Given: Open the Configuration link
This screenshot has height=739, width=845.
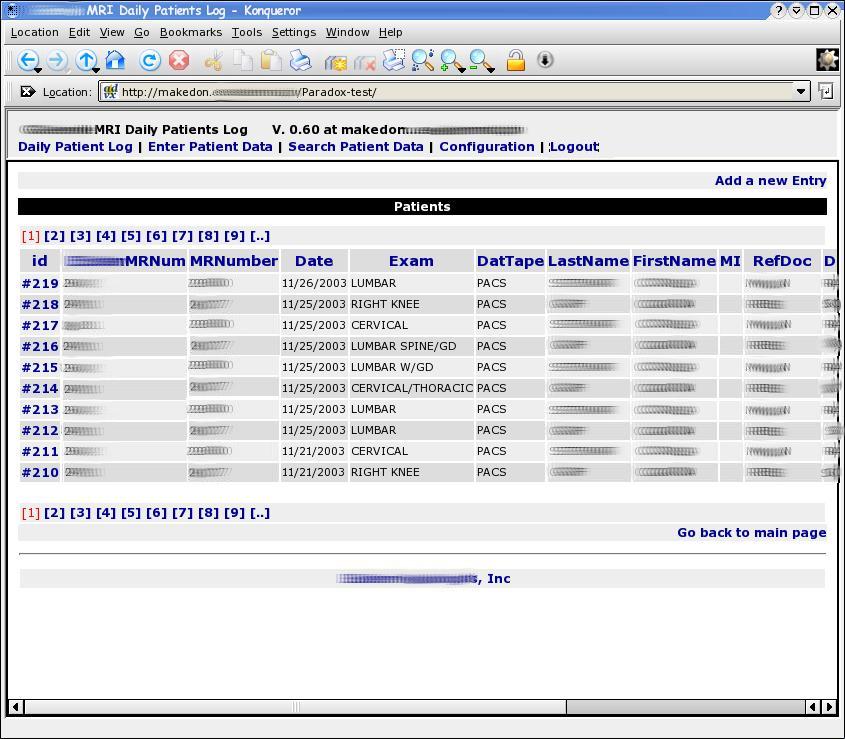Looking at the screenshot, I should coord(487,147).
